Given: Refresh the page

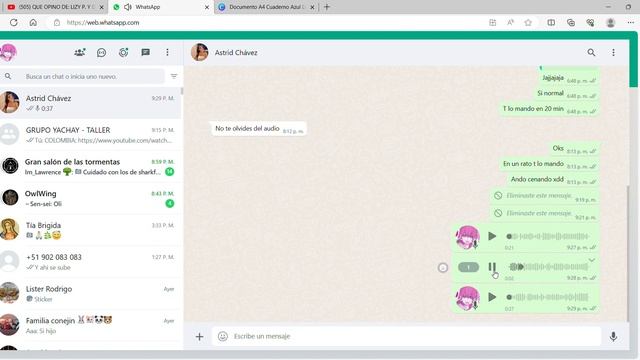Looking at the screenshot, I should (13, 22).
